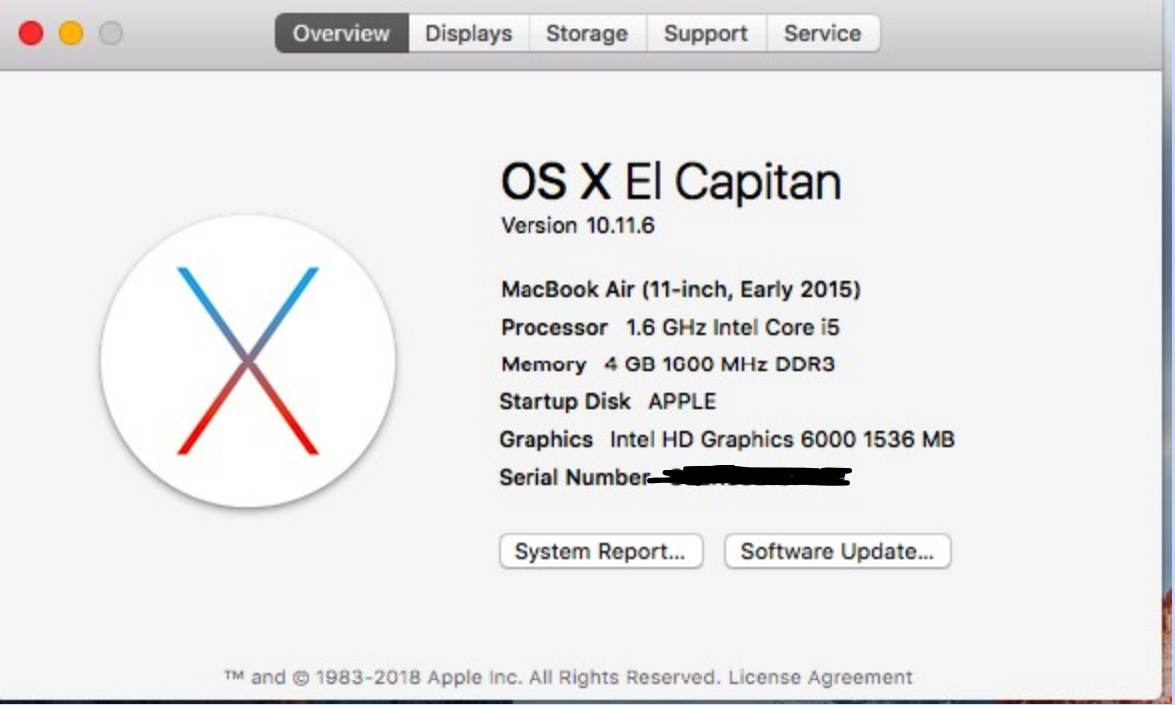Click the Intel HD Graphics 6000 line
The image size is (1175, 705).
(x=727, y=439)
